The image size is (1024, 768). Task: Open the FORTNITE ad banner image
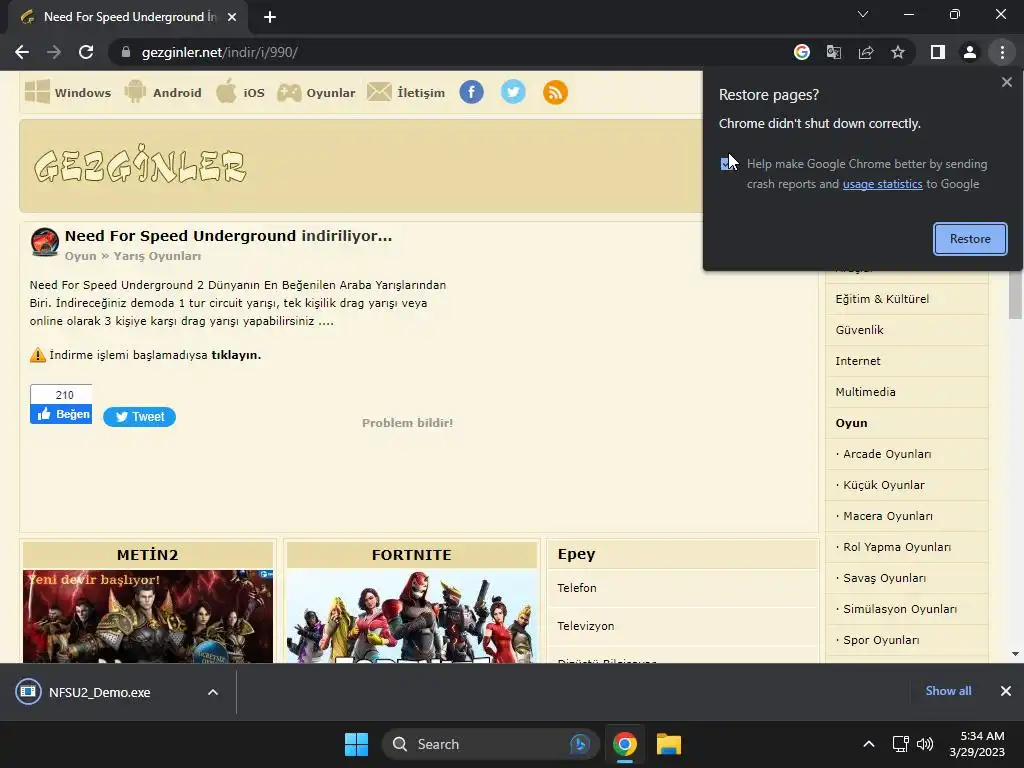(x=411, y=616)
